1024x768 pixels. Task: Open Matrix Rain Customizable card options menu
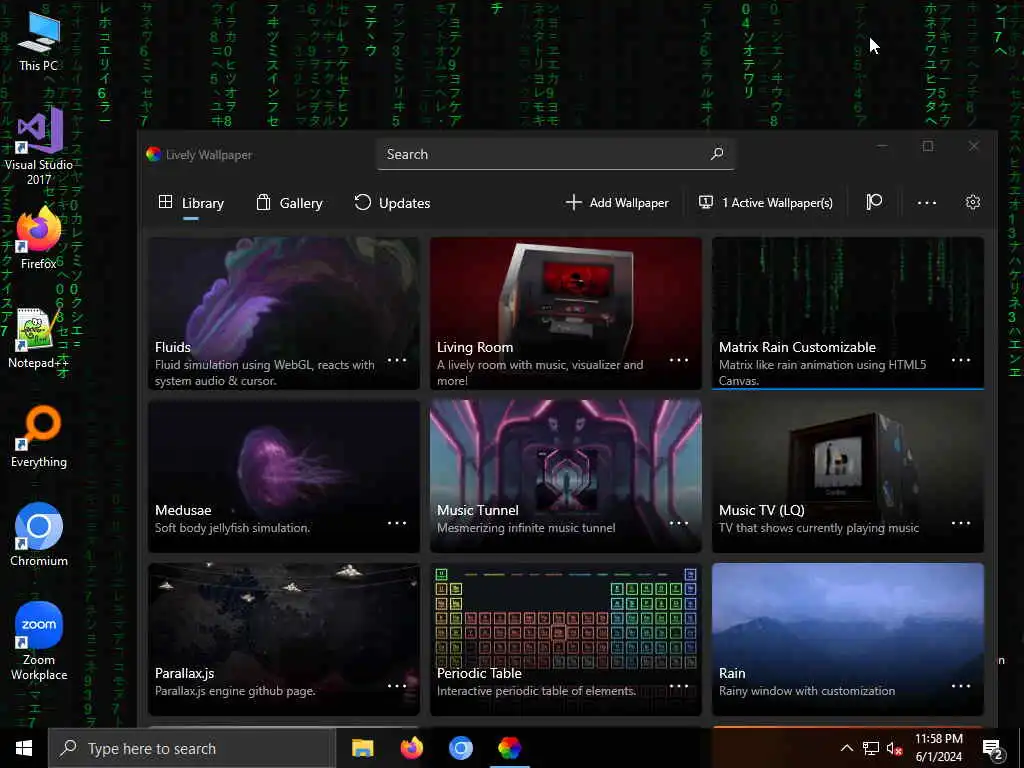961,360
